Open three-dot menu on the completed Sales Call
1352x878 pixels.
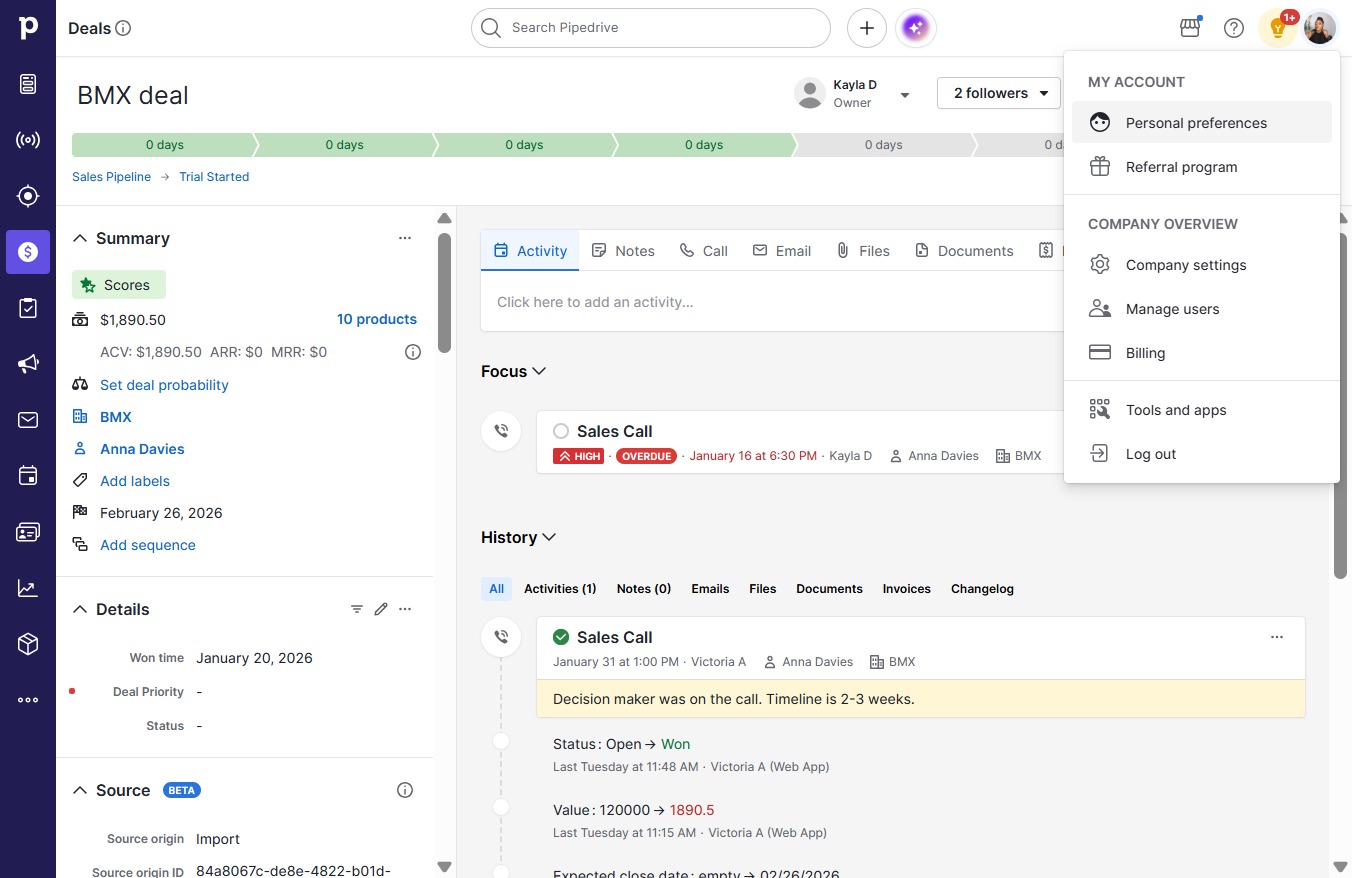[1277, 637]
